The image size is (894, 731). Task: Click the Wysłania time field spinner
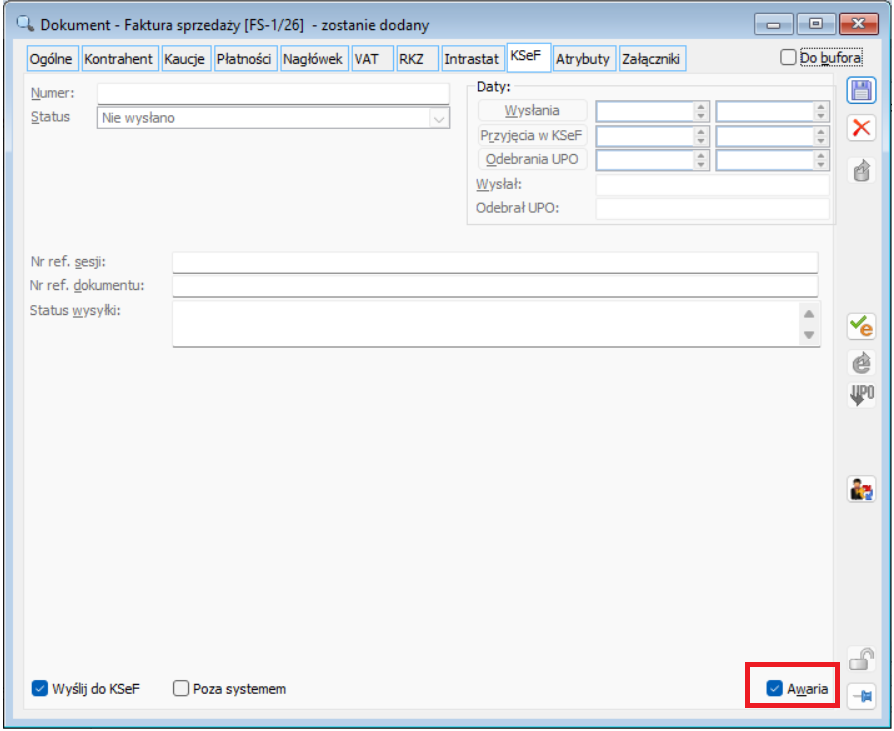(820, 111)
